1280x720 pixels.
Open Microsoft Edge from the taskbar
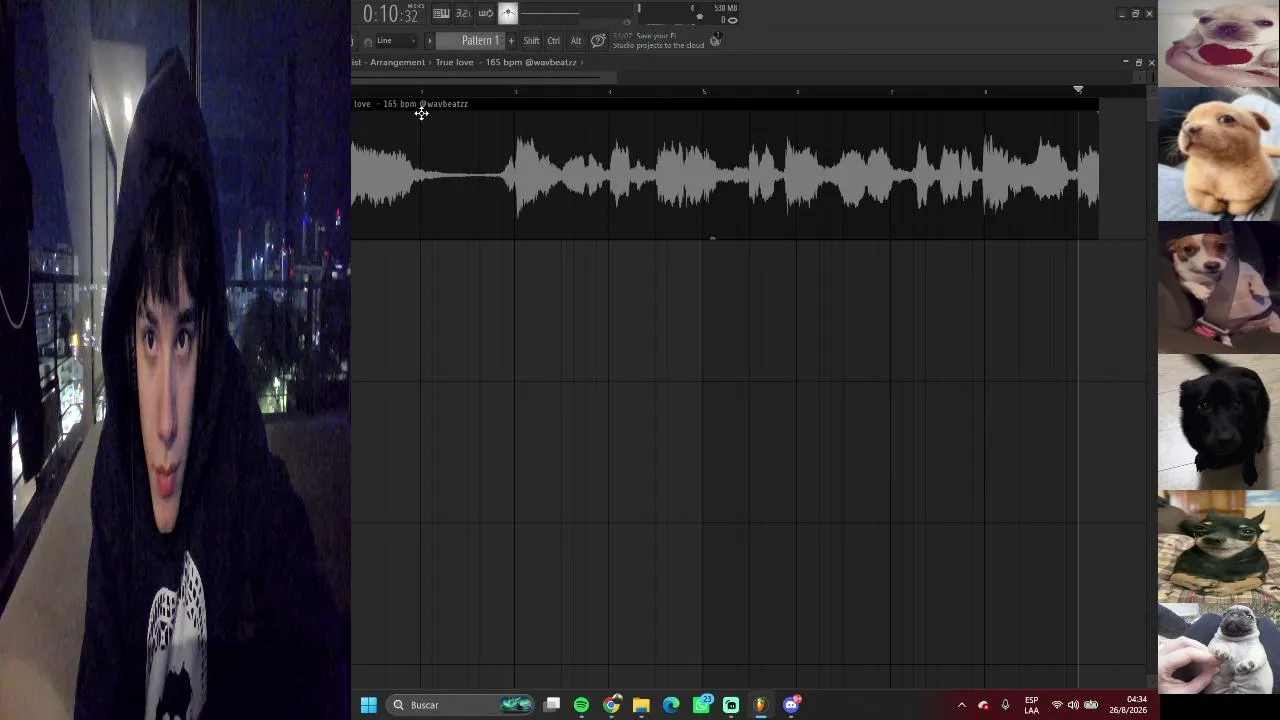click(671, 705)
